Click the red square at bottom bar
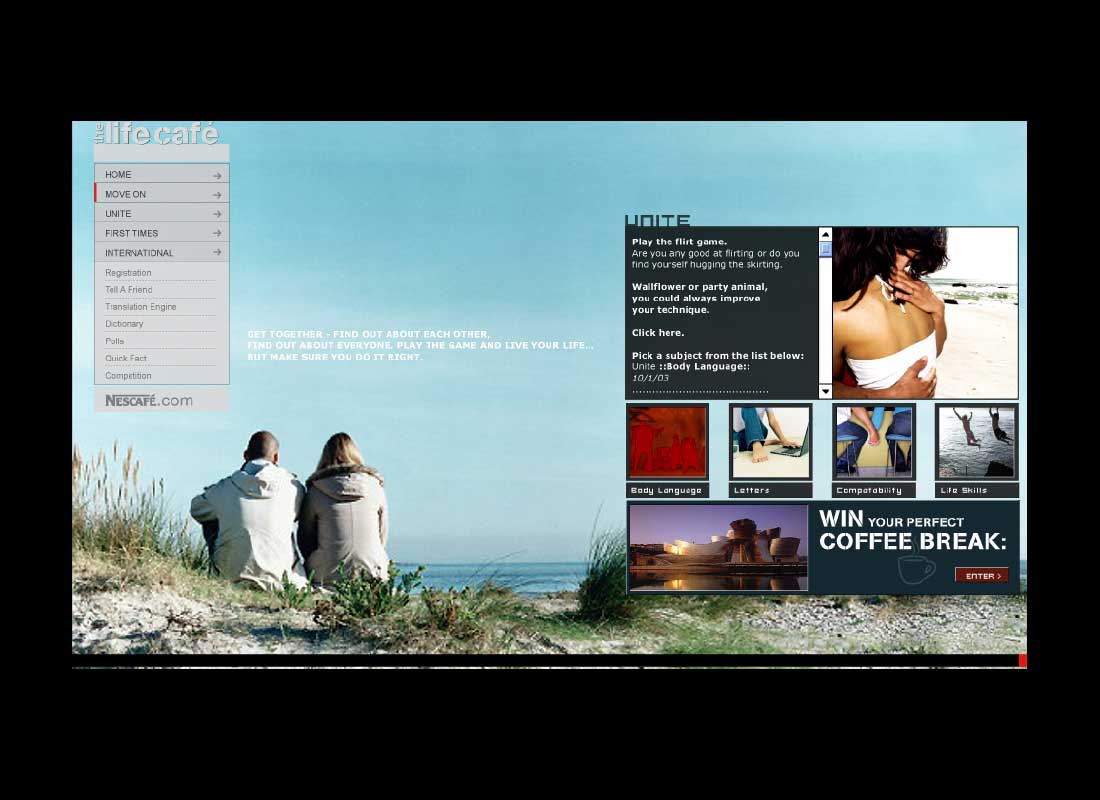 [1023, 660]
